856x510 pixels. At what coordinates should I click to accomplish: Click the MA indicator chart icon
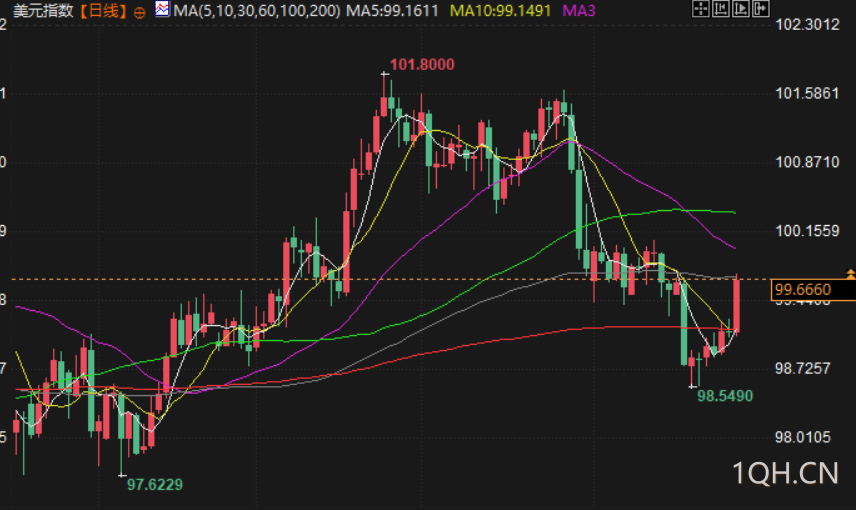(x=162, y=9)
